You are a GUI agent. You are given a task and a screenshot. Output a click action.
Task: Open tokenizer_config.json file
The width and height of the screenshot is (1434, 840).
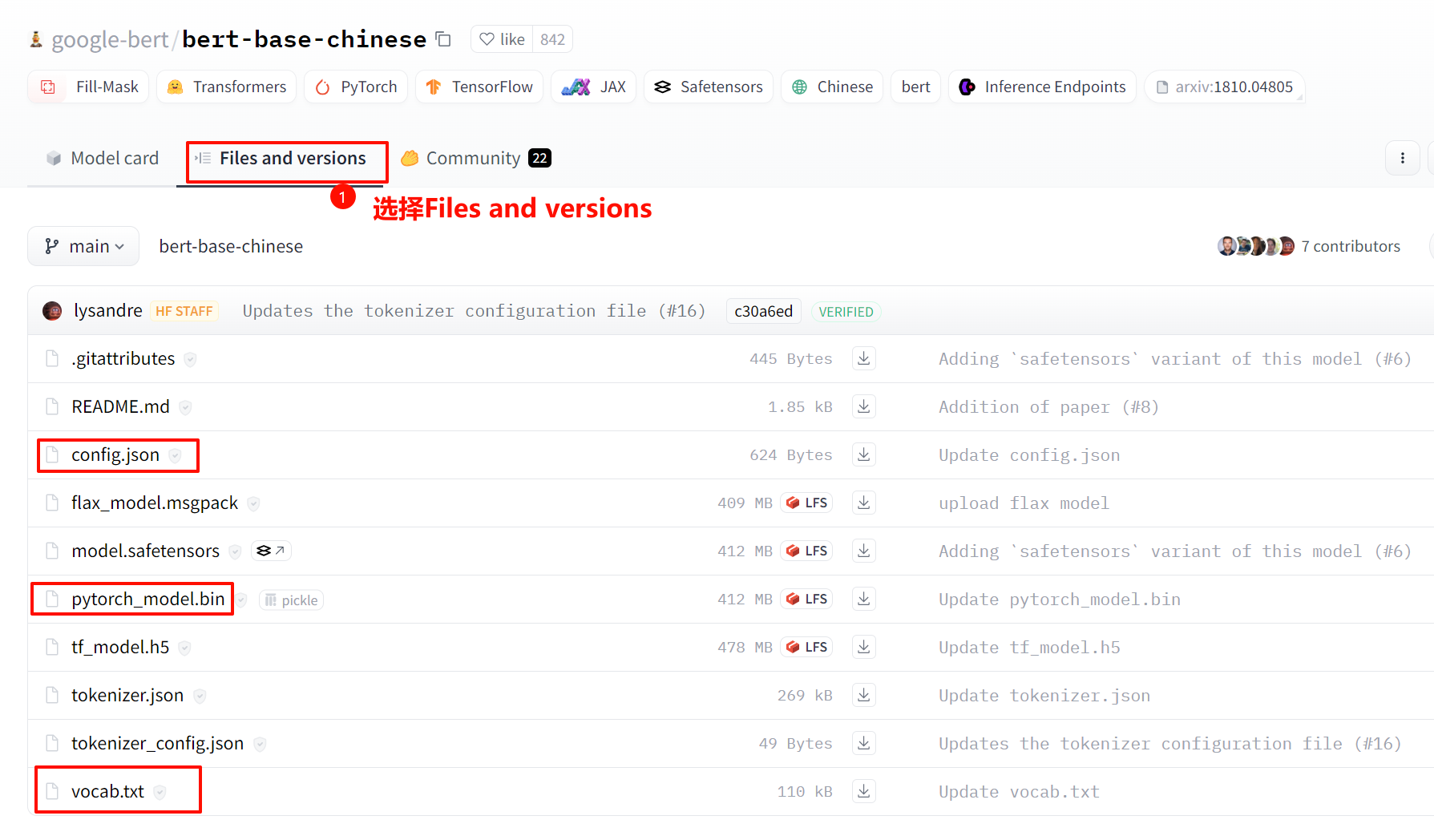tap(157, 743)
